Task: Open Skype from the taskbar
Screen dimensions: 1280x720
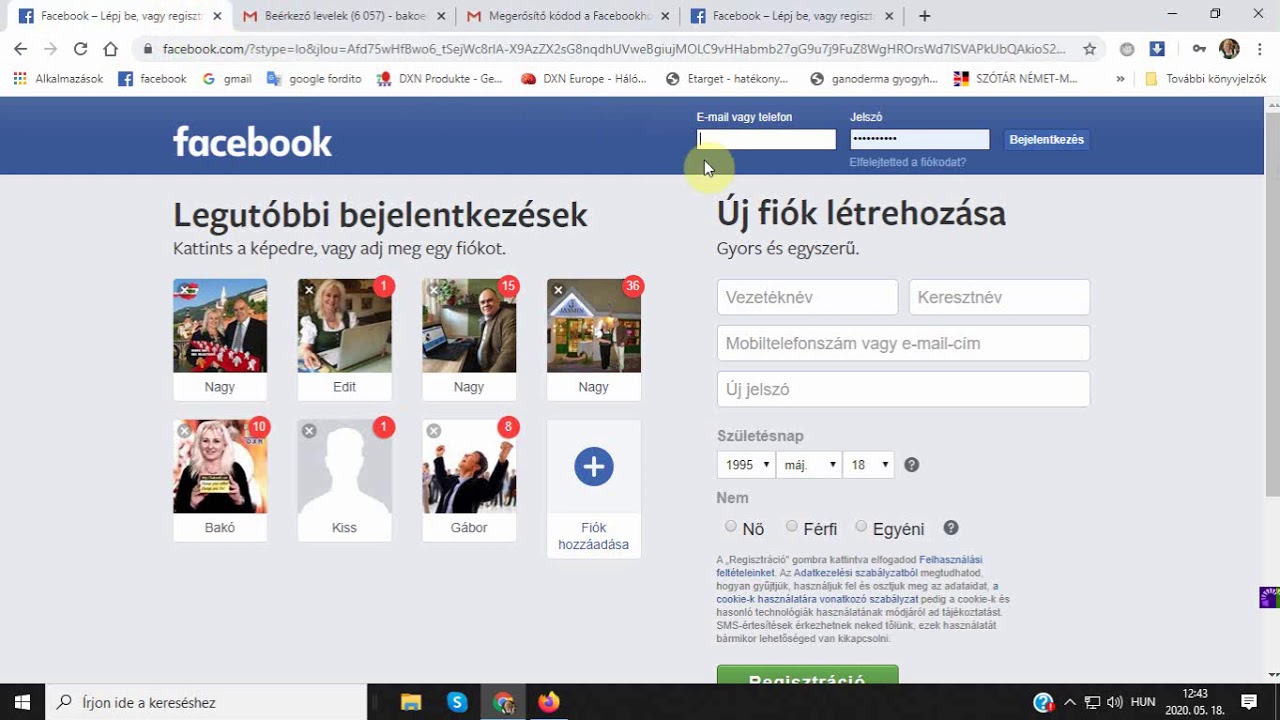Action: [x=457, y=702]
